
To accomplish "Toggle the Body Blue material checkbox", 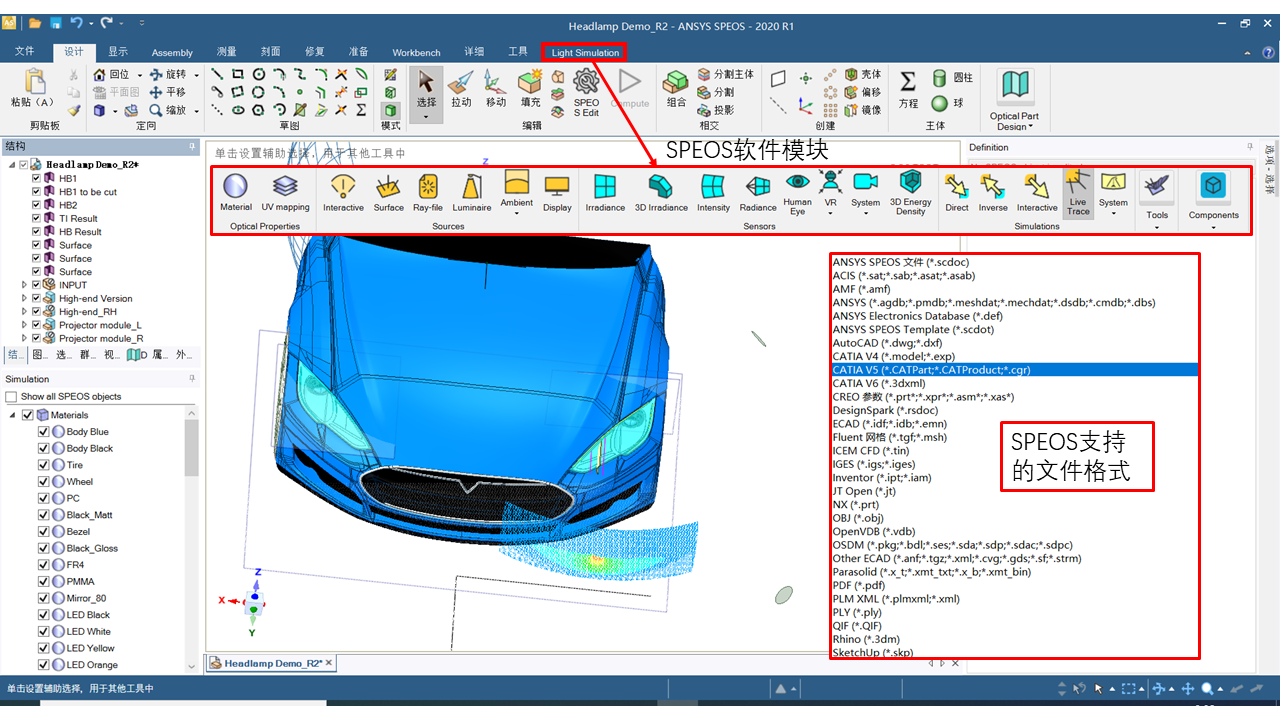I will point(44,432).
